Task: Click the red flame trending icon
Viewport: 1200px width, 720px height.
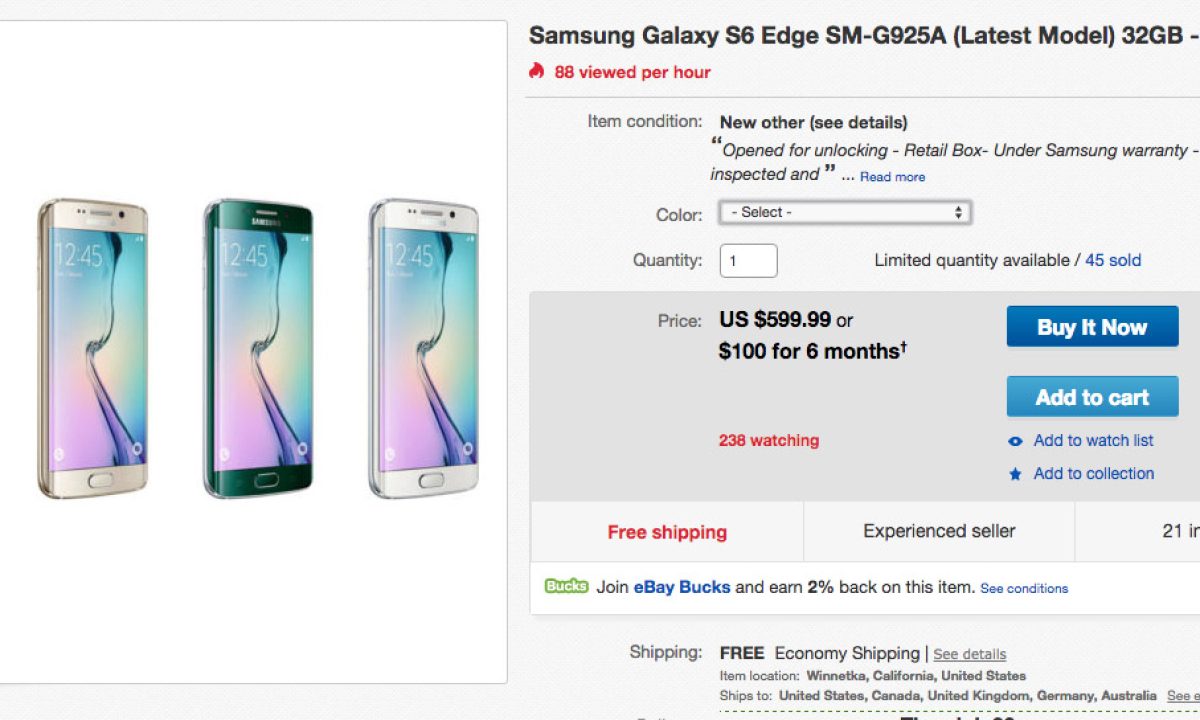Action: coord(537,71)
